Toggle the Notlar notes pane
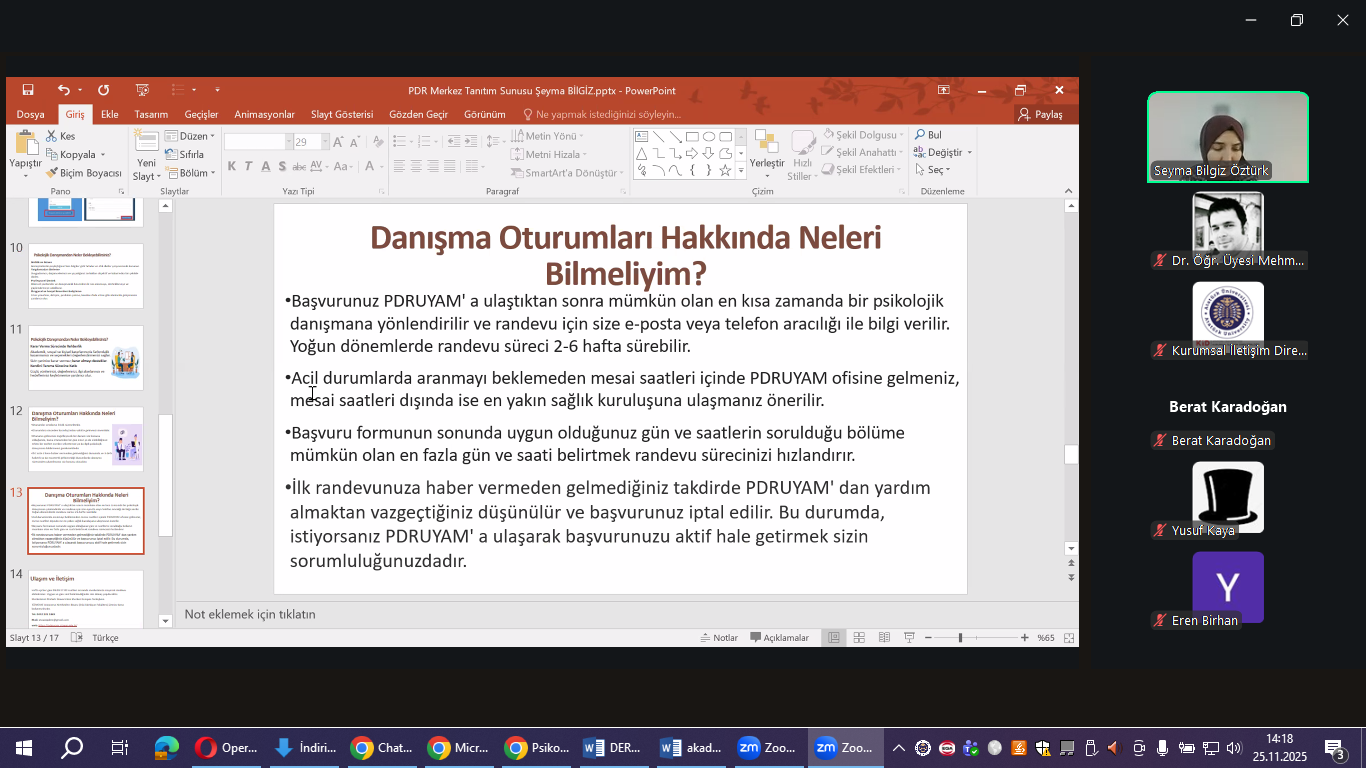The image size is (1366, 768). pos(718,638)
